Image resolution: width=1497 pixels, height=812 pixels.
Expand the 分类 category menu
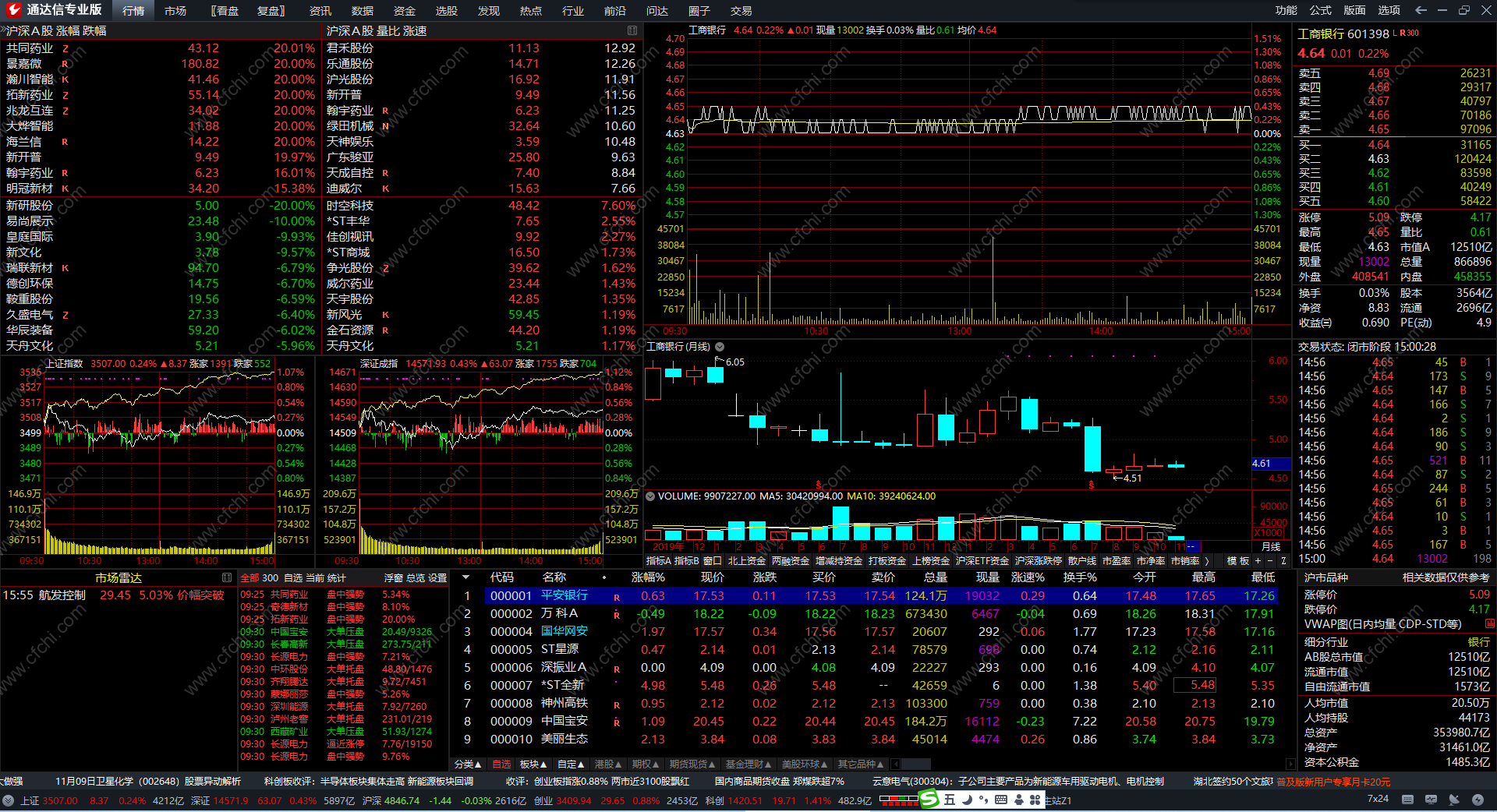click(468, 764)
